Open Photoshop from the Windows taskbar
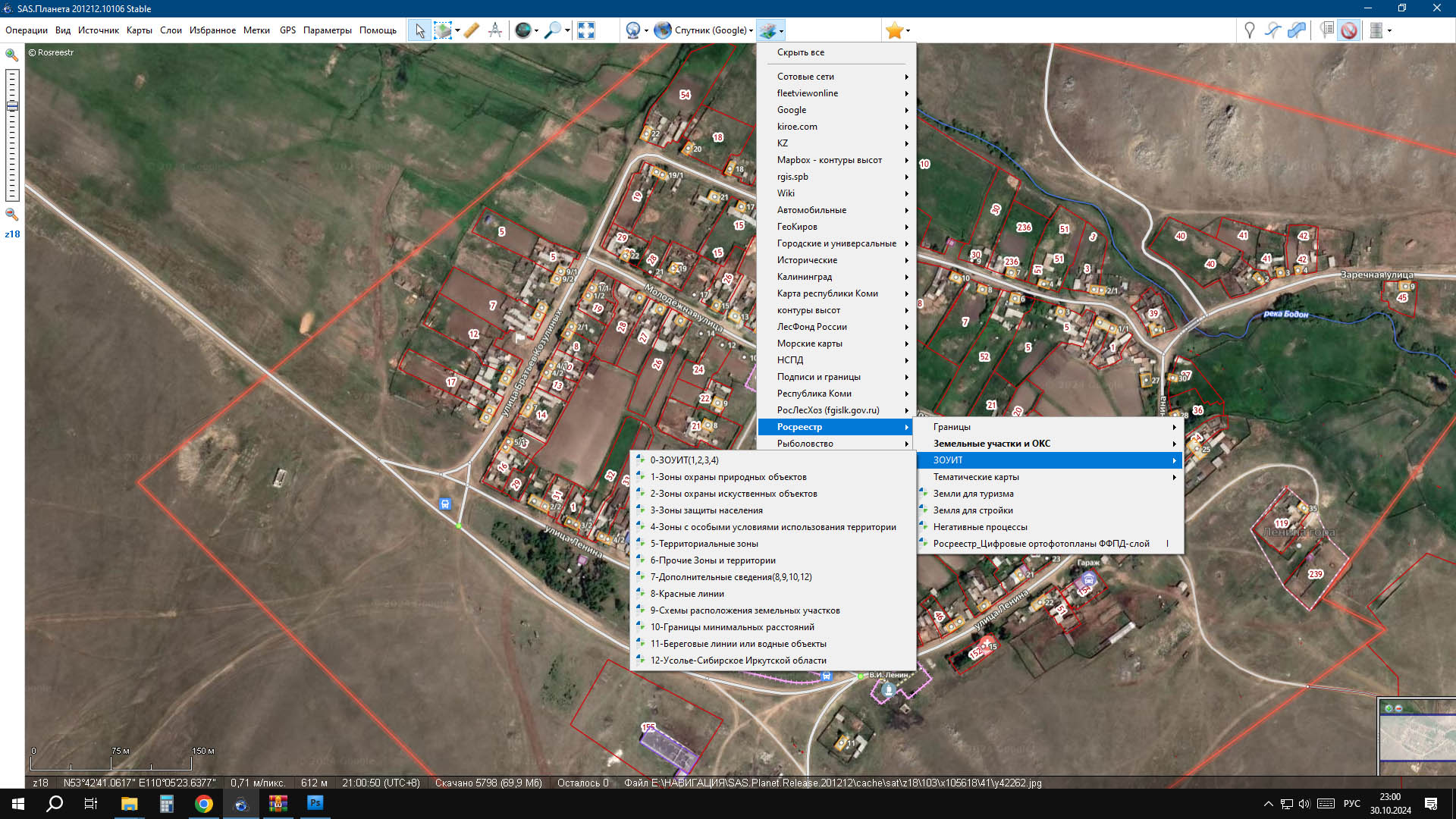Image resolution: width=1456 pixels, height=819 pixels. click(x=315, y=803)
